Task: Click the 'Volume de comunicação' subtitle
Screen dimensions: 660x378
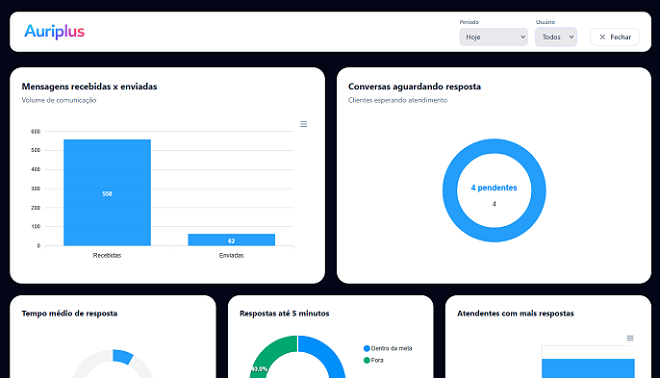Action: tap(59, 100)
